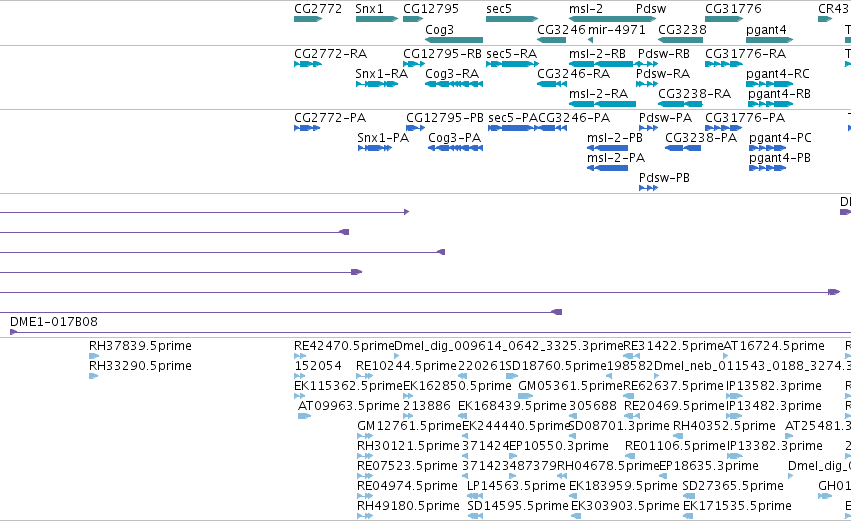Image resolution: width=851 pixels, height=521 pixels.
Task: Select the sec5 gene arrow
Action: (x=512, y=19)
